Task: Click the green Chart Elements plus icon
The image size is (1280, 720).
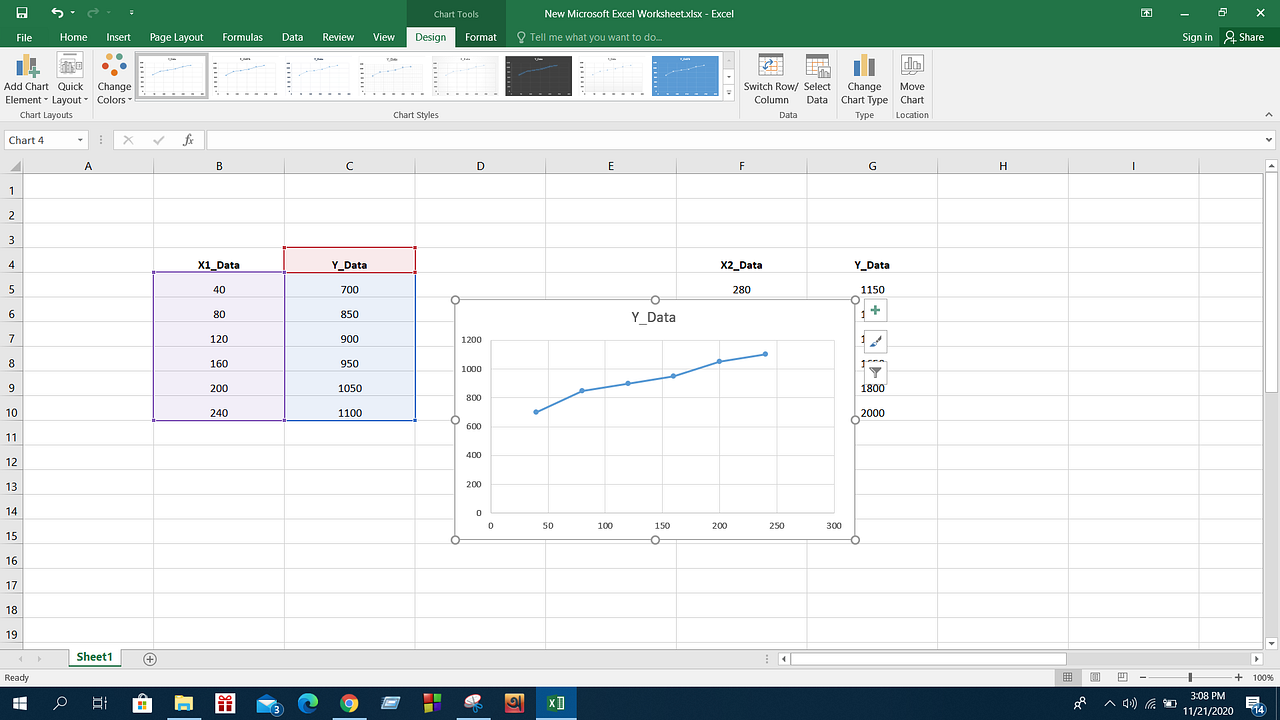Action: [875, 310]
